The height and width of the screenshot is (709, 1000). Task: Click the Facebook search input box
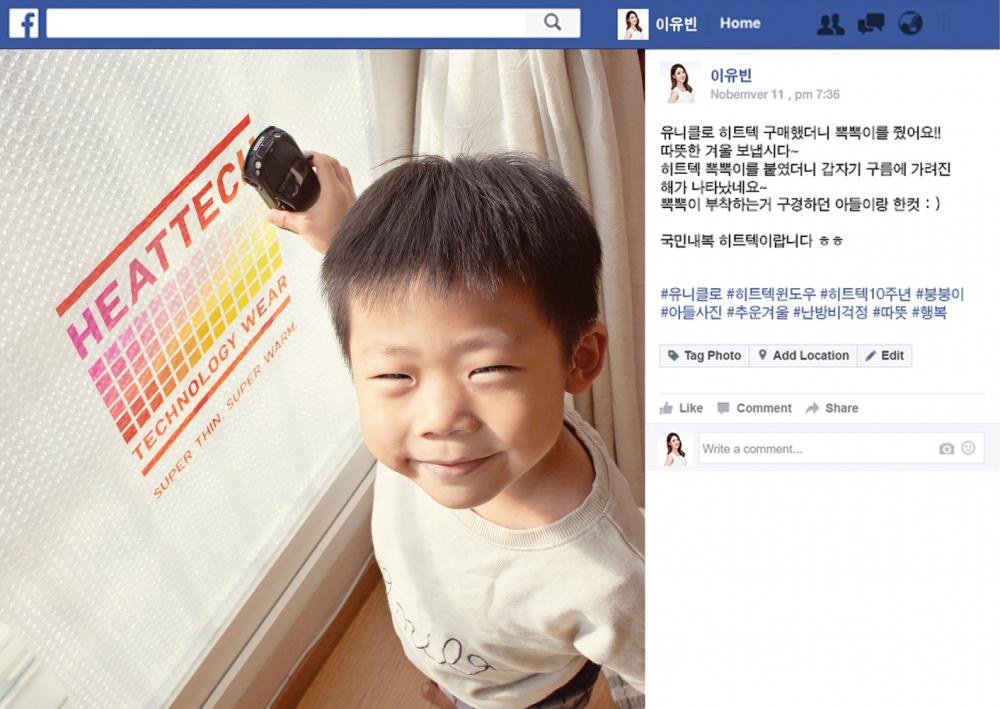(286, 24)
